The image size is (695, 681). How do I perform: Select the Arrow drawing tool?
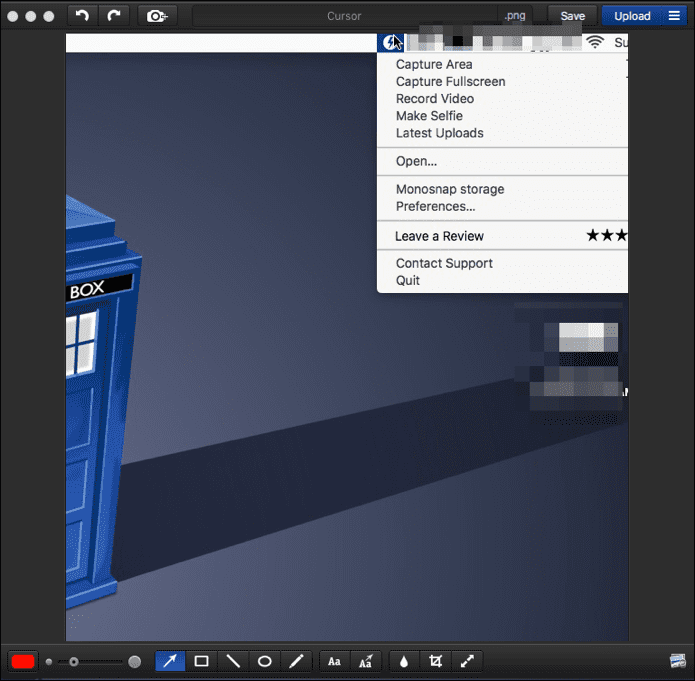(x=170, y=661)
